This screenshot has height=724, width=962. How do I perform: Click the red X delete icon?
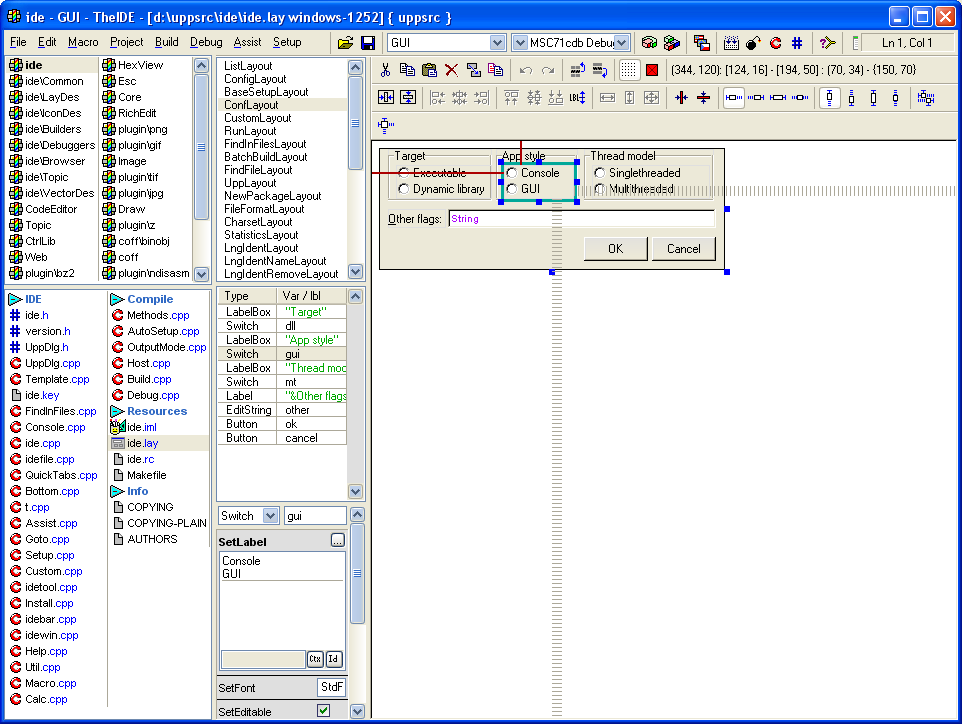(x=451, y=70)
